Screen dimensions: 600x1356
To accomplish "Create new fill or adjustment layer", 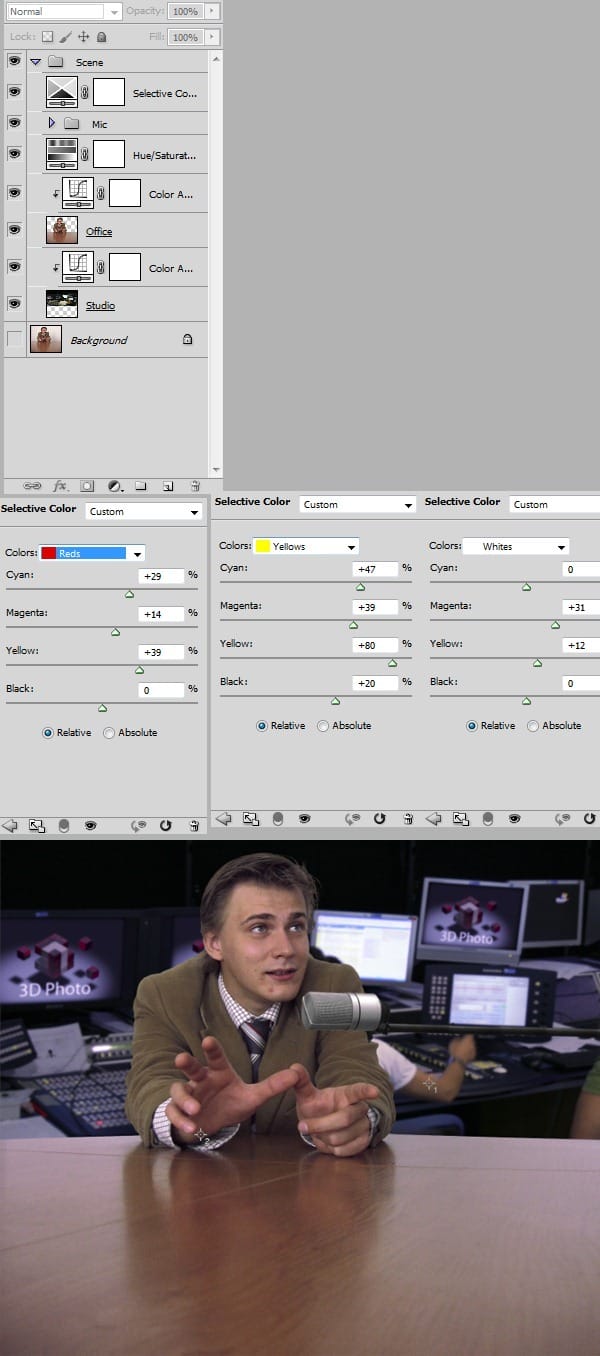I will click(115, 486).
